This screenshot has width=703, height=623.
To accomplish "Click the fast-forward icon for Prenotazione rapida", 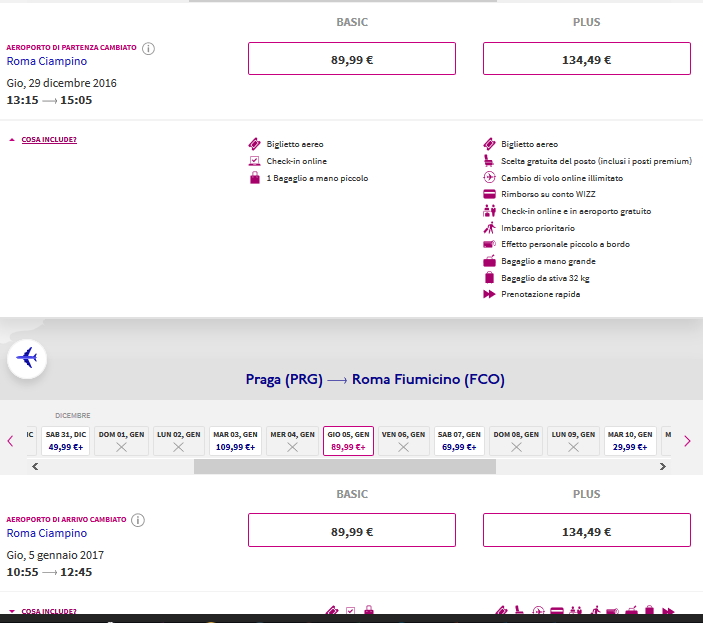I will 489,295.
